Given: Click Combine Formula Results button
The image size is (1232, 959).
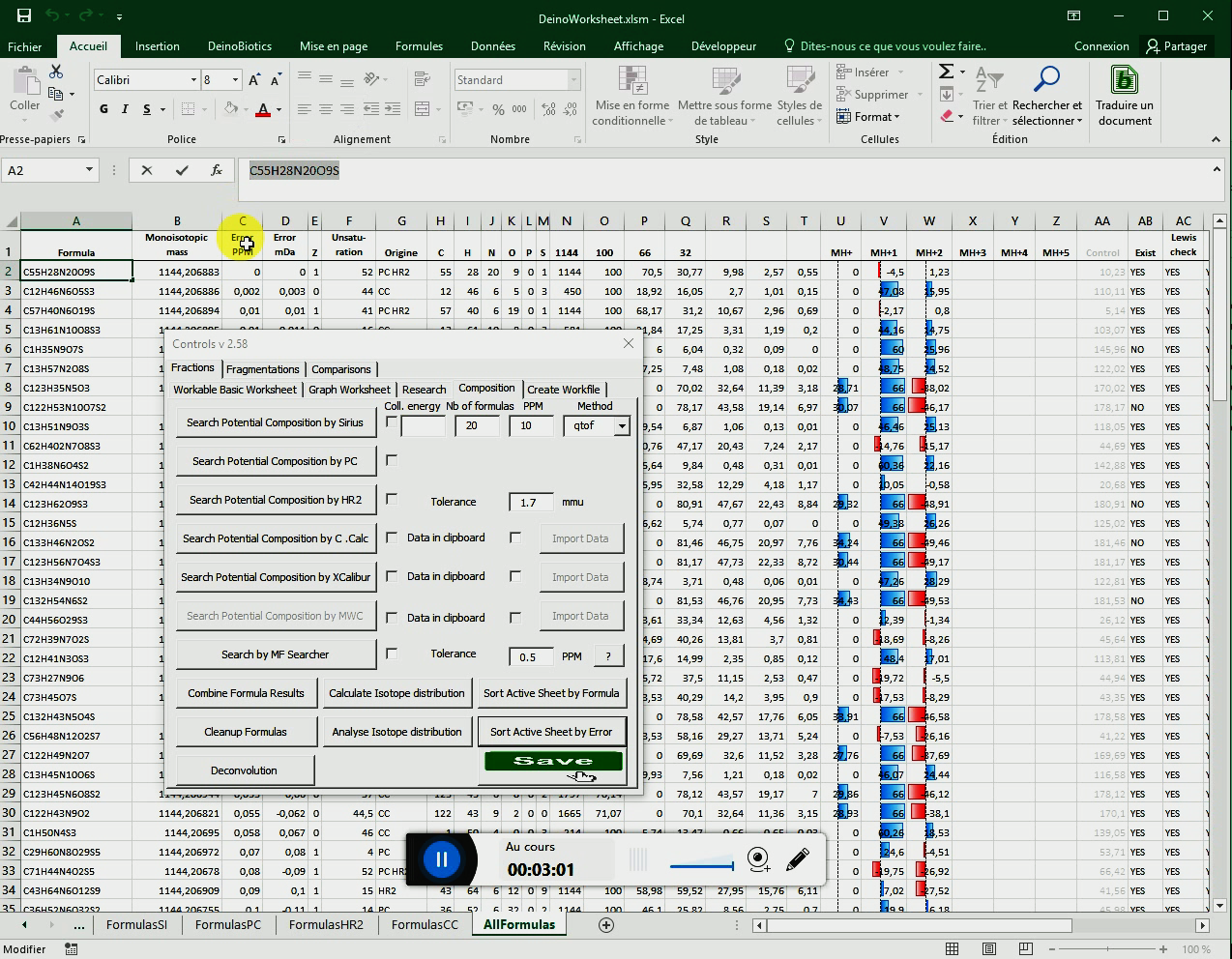Looking at the screenshot, I should (246, 693).
